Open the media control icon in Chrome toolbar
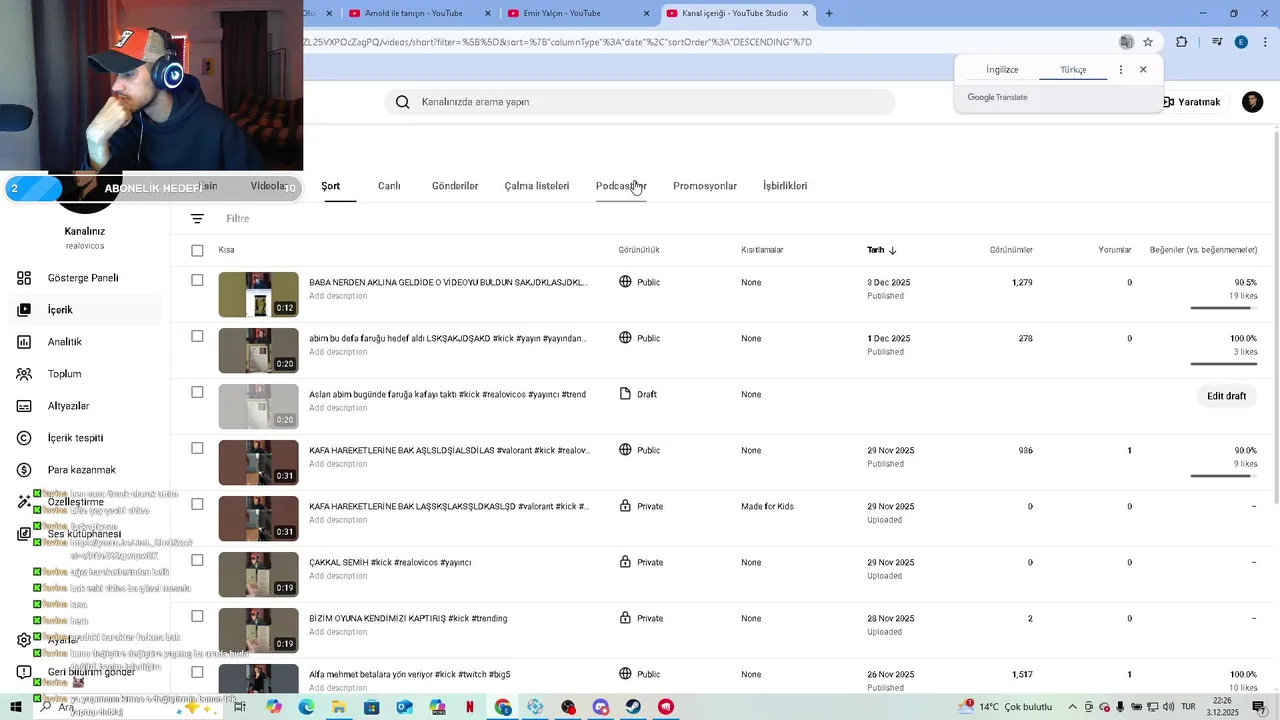Screen dimensions: 1280x720 click(x=1217, y=42)
